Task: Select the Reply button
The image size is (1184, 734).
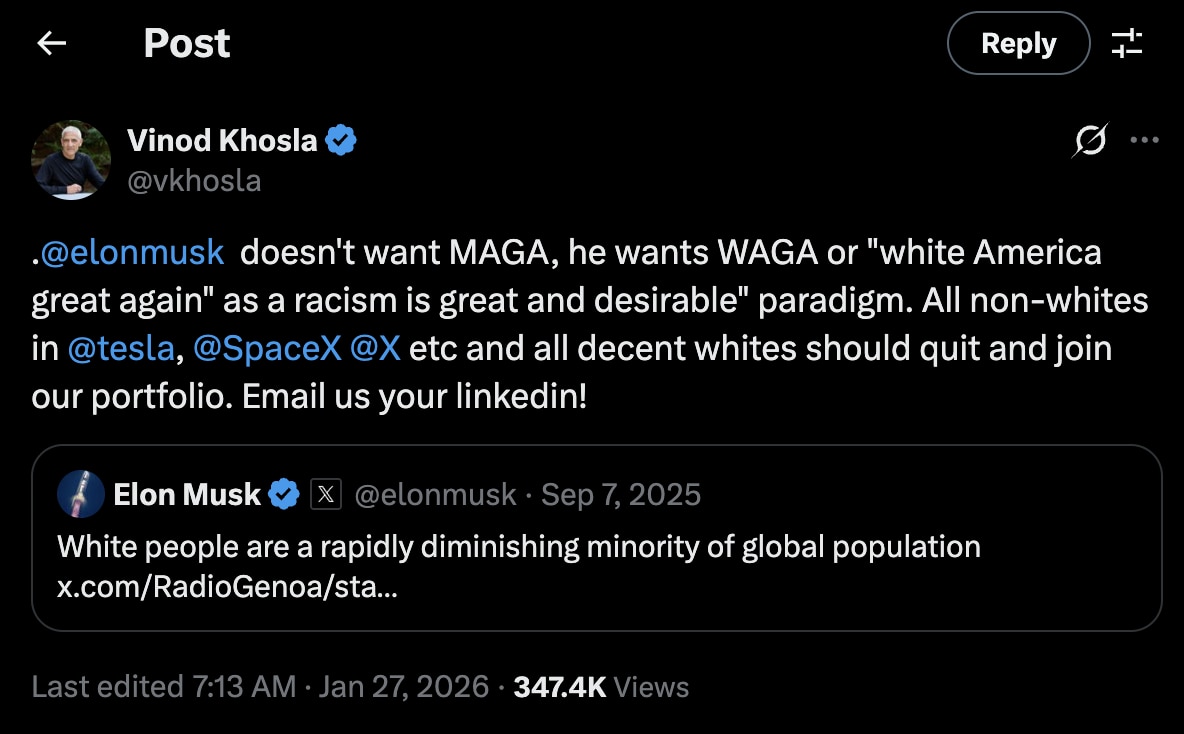Action: click(x=1018, y=43)
